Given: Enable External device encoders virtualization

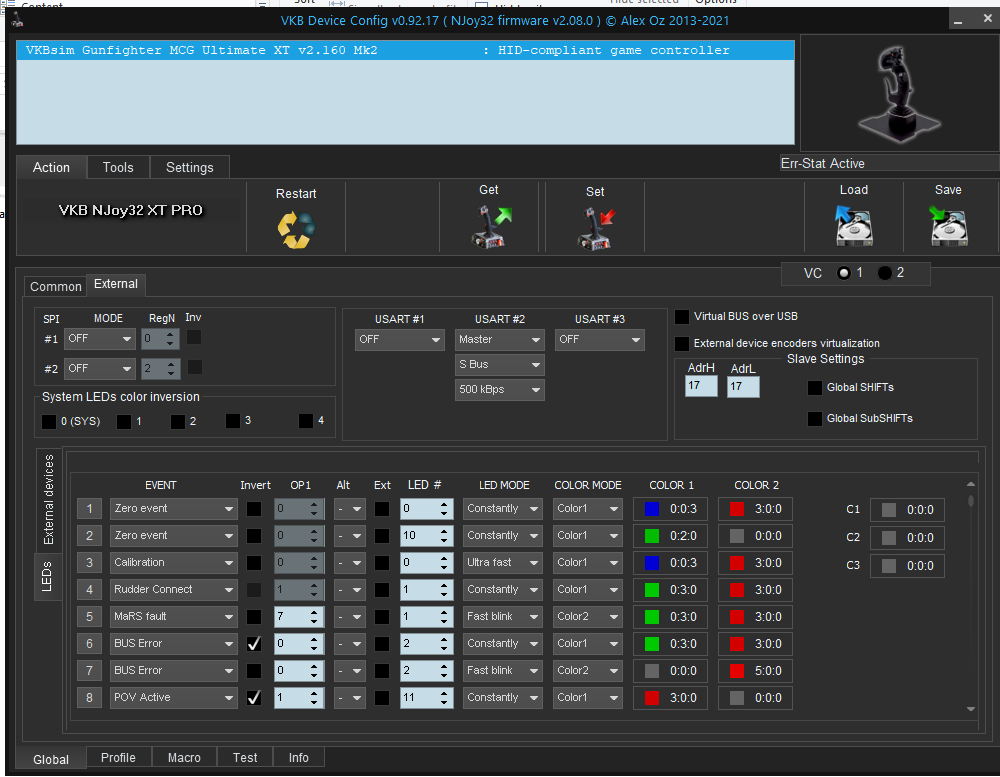Looking at the screenshot, I should coord(682,343).
